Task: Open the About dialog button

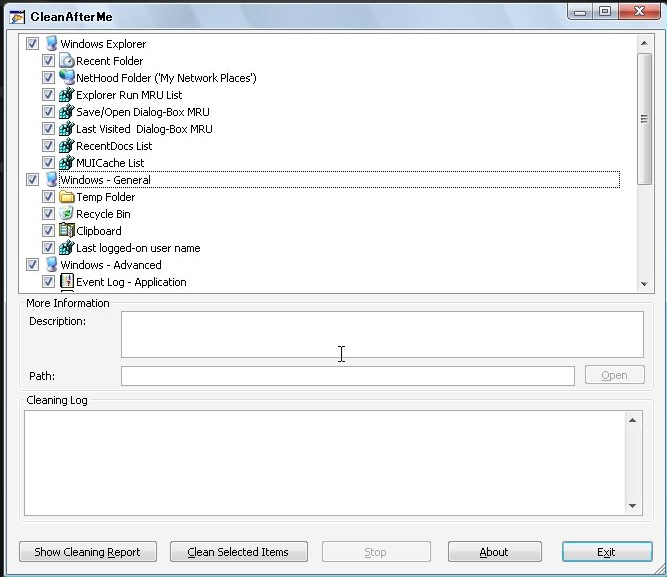Action: tap(494, 551)
